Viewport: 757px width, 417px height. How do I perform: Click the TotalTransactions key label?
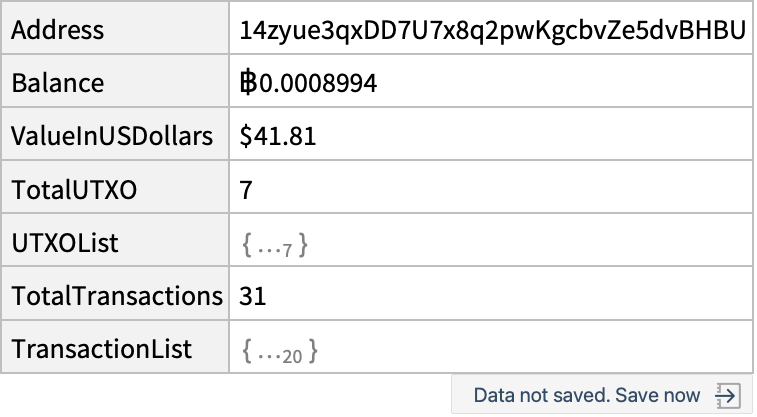117,296
